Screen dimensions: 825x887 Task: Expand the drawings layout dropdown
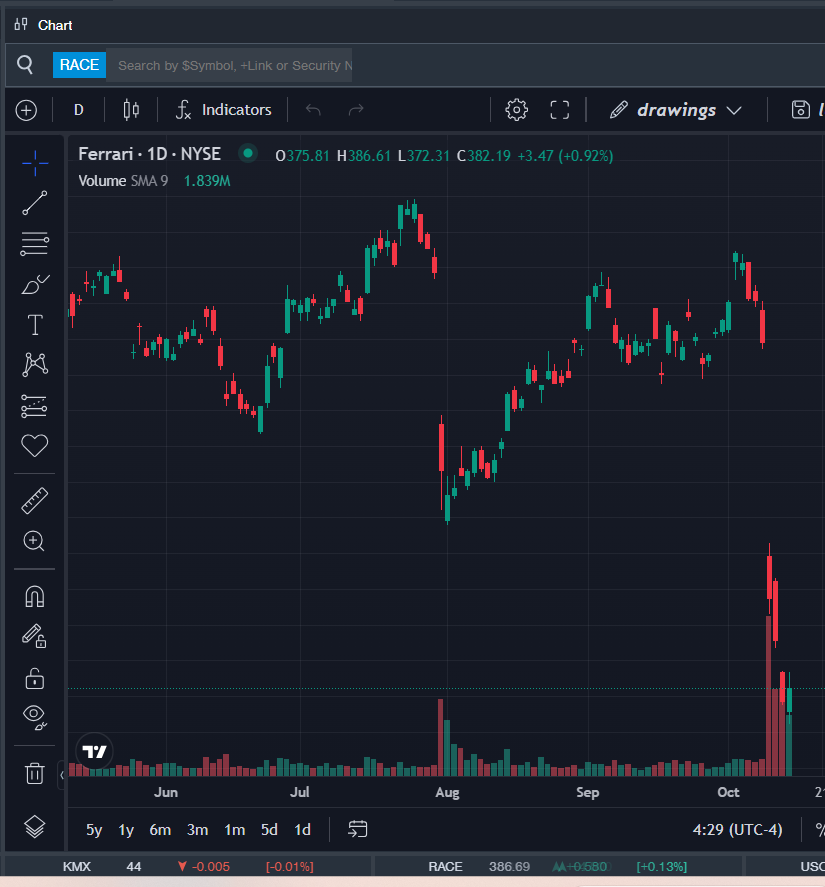tap(675, 110)
